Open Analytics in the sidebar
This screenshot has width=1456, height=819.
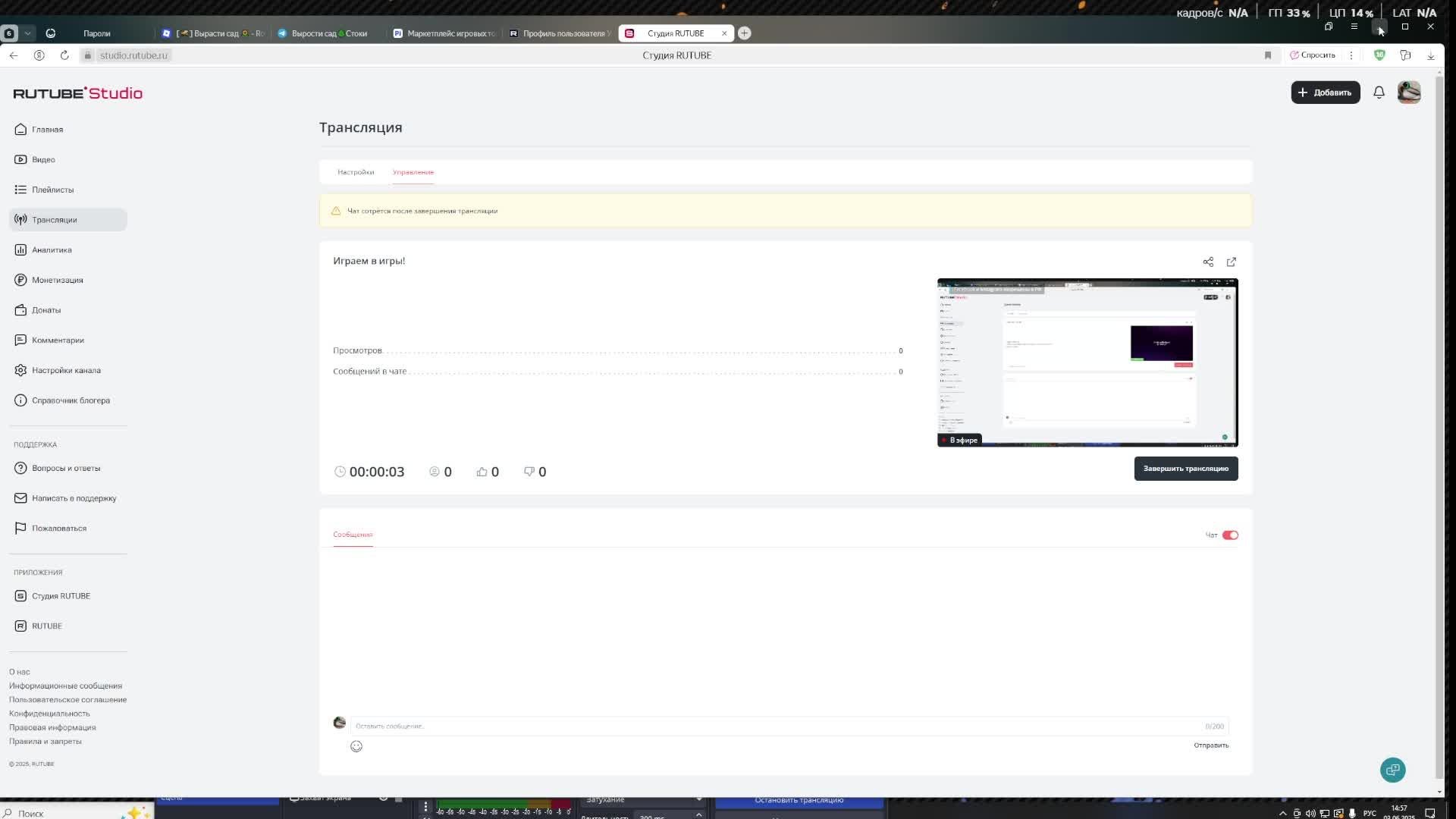click(x=52, y=249)
